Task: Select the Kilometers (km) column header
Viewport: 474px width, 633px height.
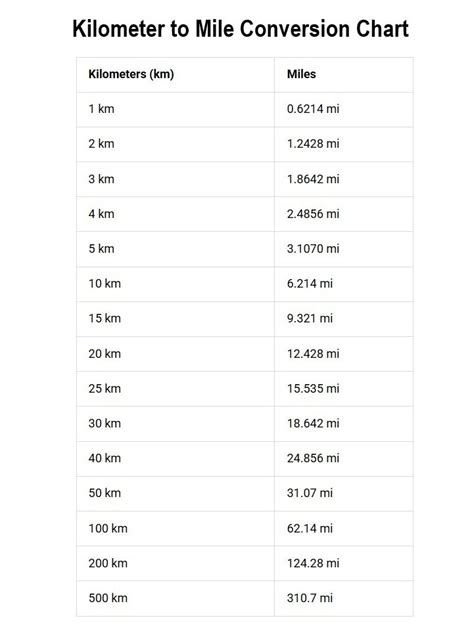Action: [131, 74]
